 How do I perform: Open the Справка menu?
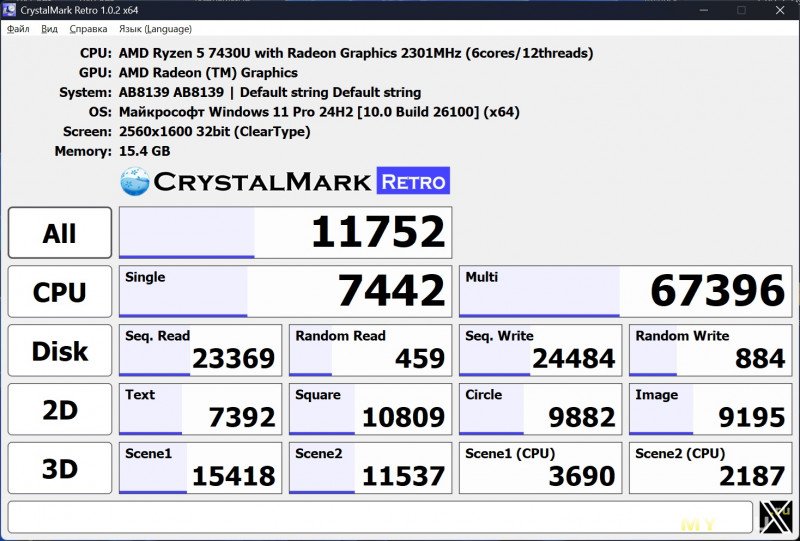coord(88,29)
